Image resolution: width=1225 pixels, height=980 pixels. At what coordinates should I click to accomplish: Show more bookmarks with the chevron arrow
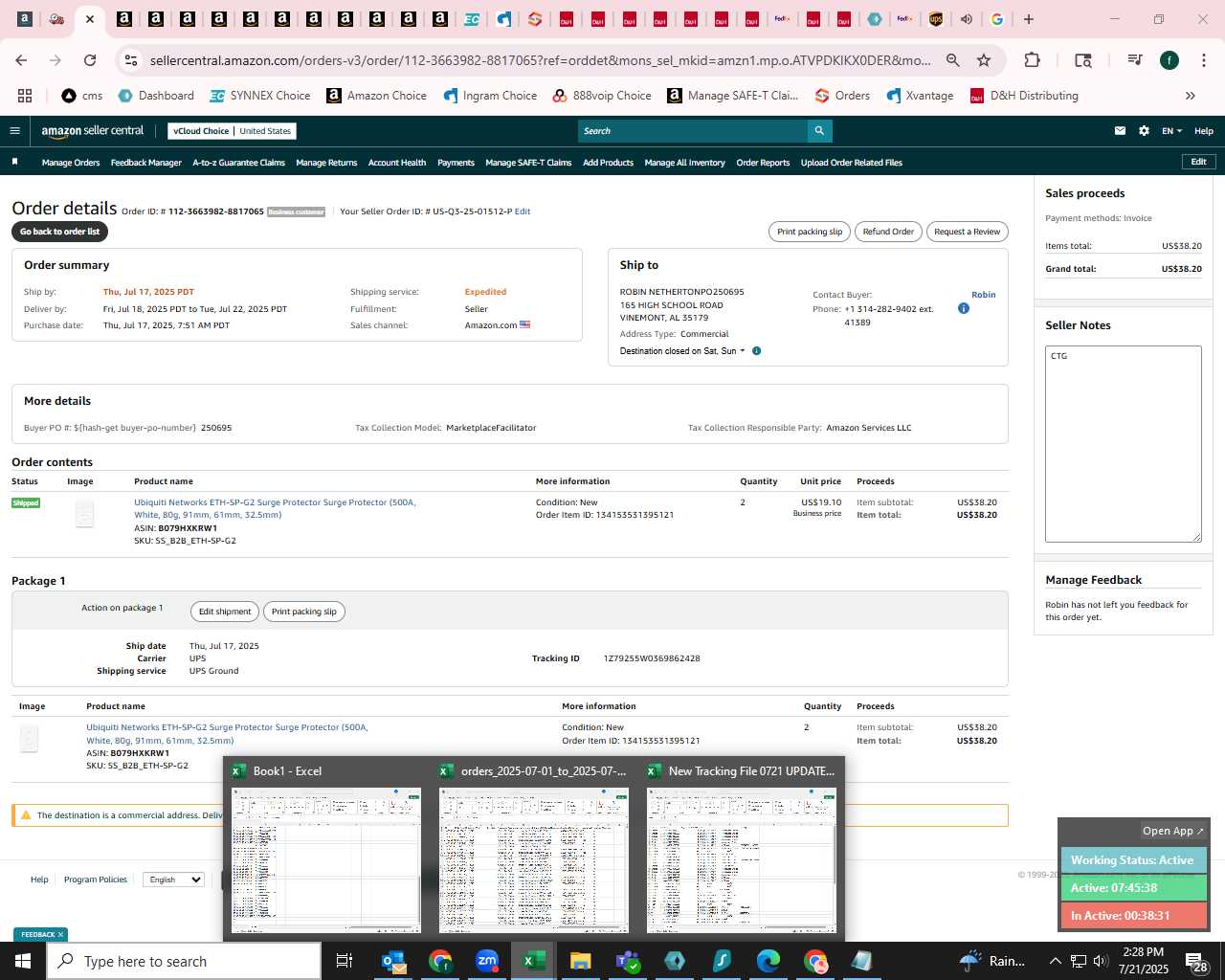pos(1191,96)
